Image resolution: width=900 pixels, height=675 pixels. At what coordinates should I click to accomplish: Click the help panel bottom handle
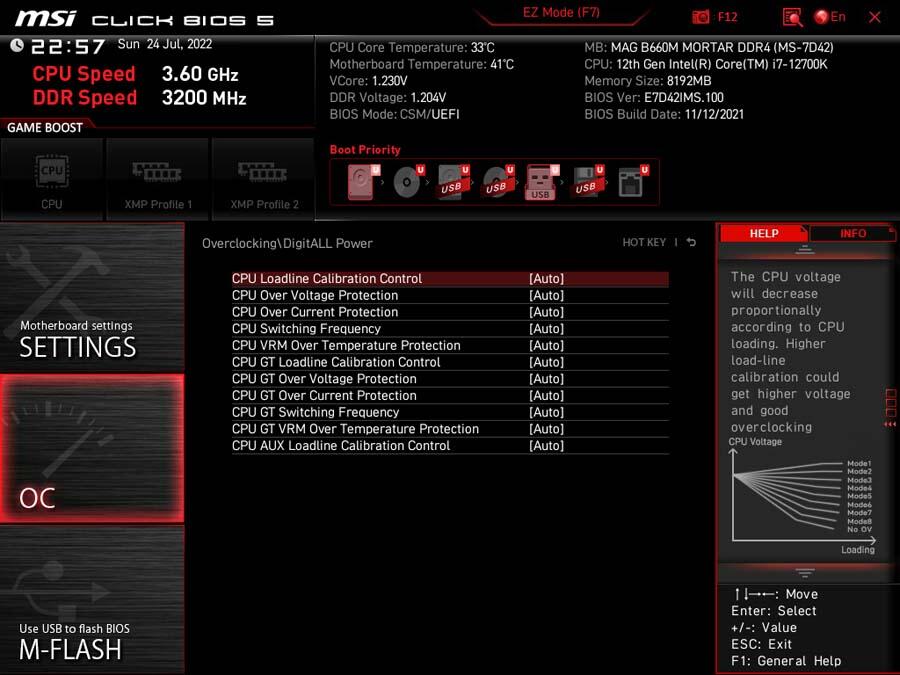(804, 572)
